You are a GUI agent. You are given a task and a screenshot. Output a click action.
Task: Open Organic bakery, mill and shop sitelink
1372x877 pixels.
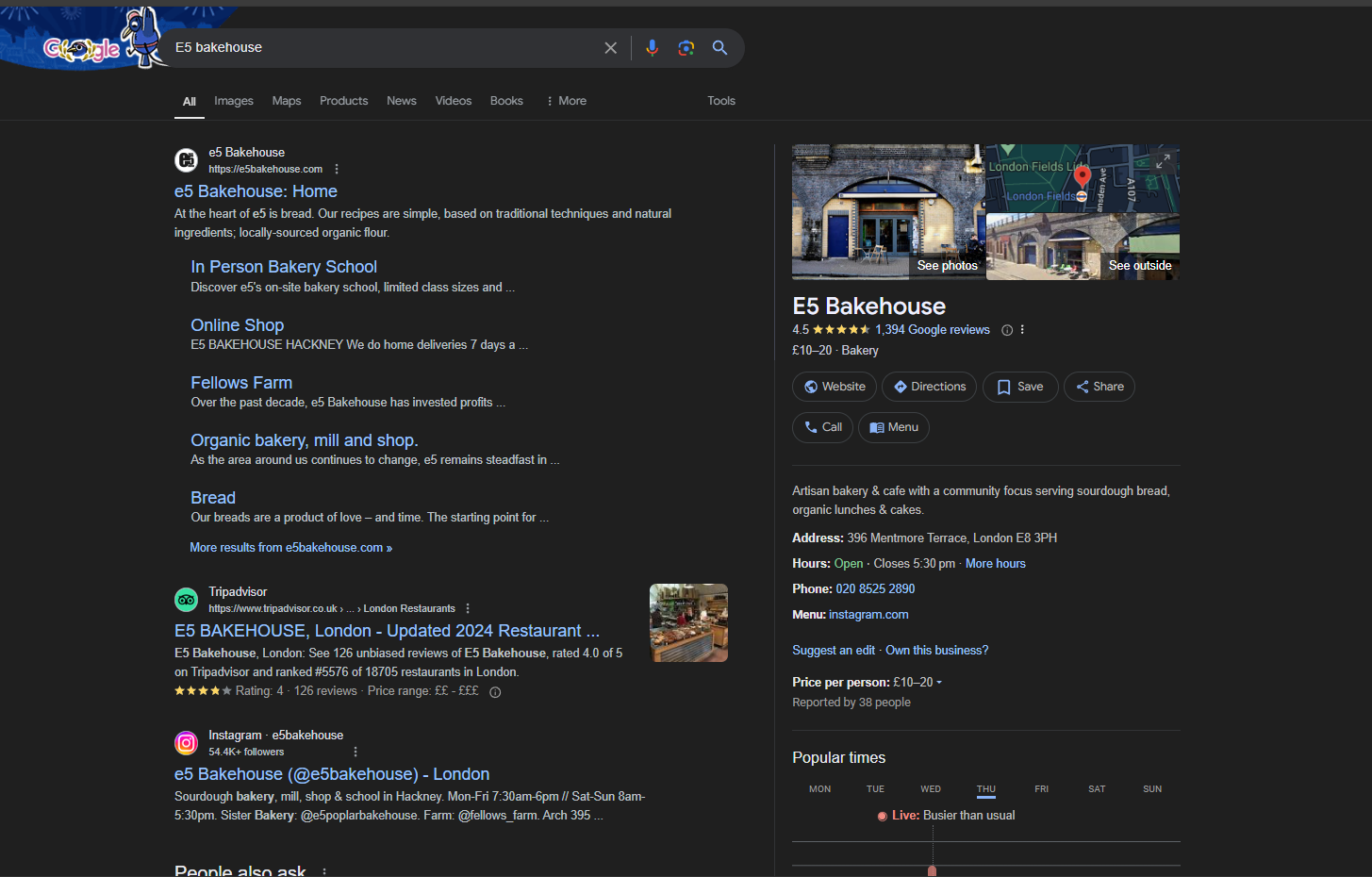(x=305, y=440)
